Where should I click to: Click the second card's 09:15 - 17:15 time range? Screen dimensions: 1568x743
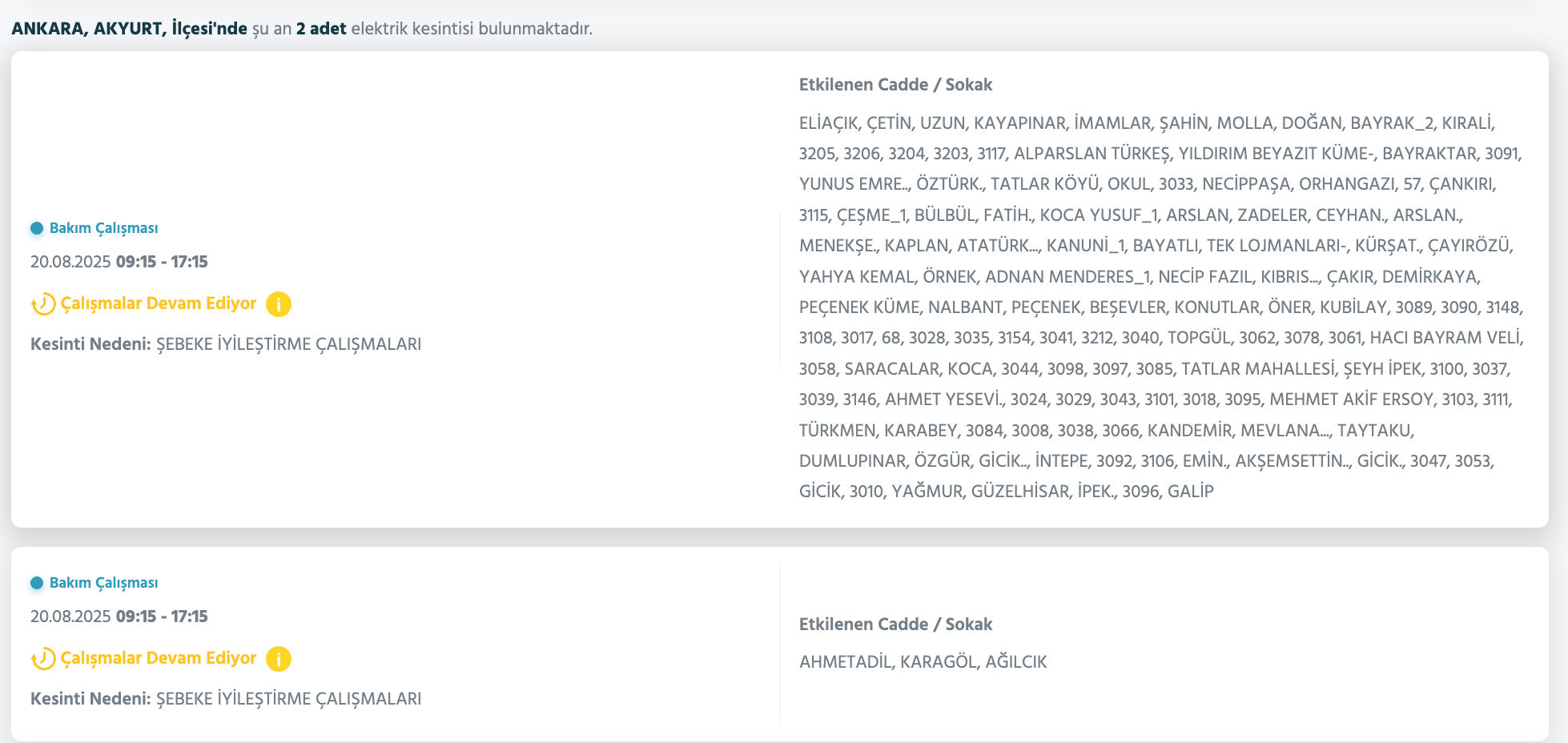click(x=162, y=616)
